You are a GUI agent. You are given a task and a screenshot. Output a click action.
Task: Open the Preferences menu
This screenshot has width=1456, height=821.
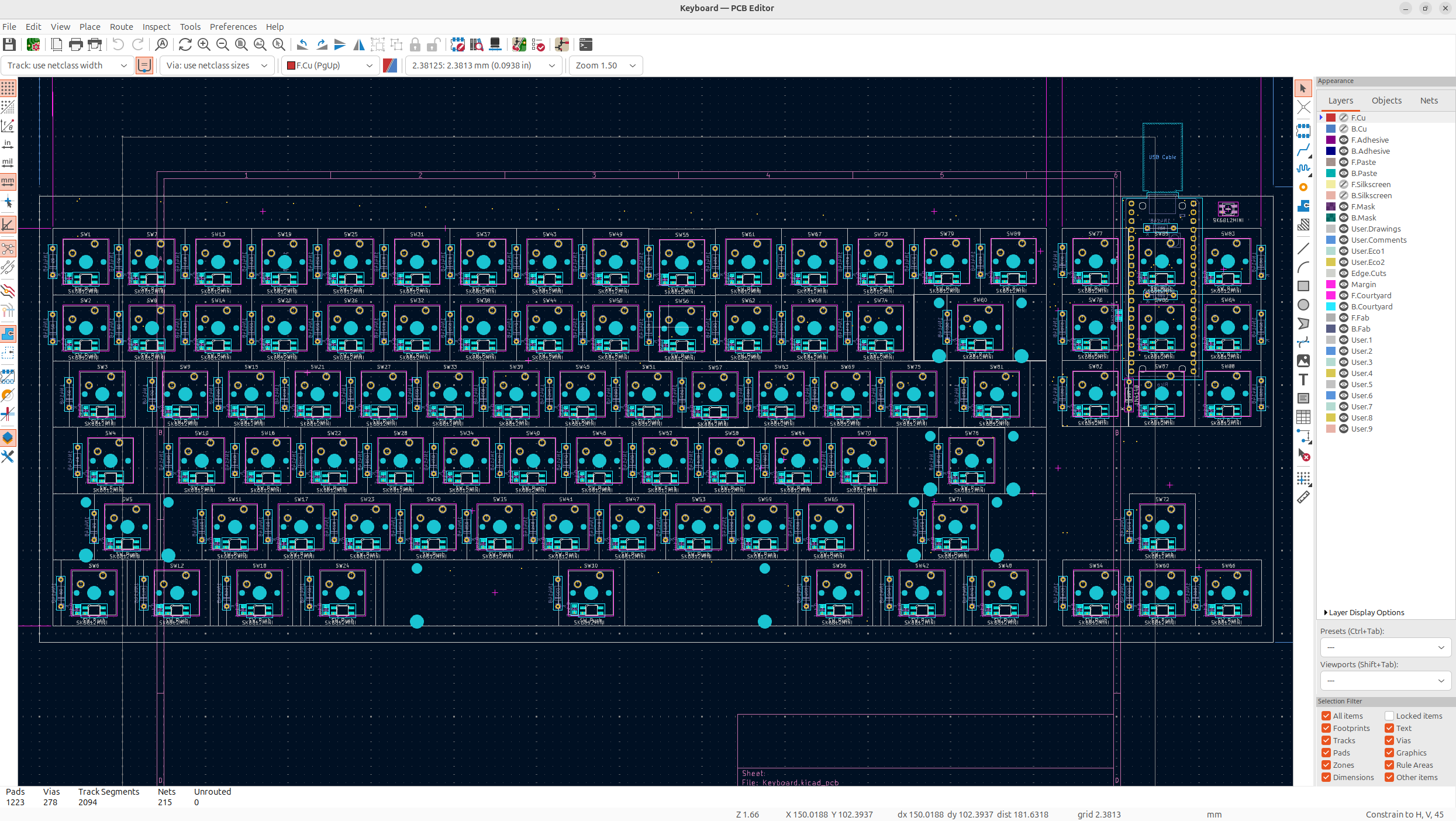[233, 27]
